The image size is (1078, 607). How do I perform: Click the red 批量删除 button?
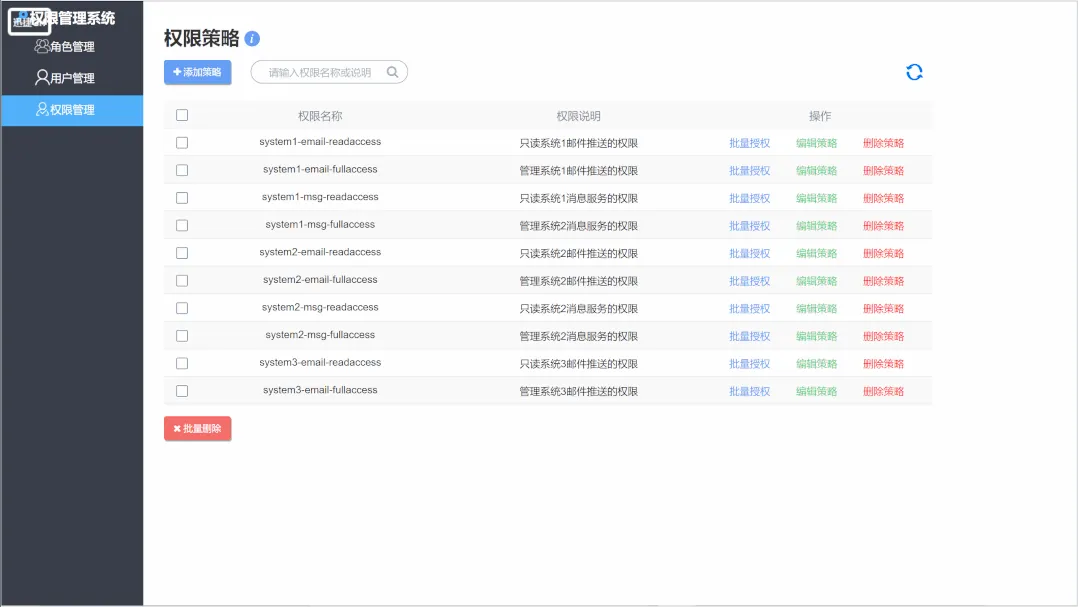point(197,428)
